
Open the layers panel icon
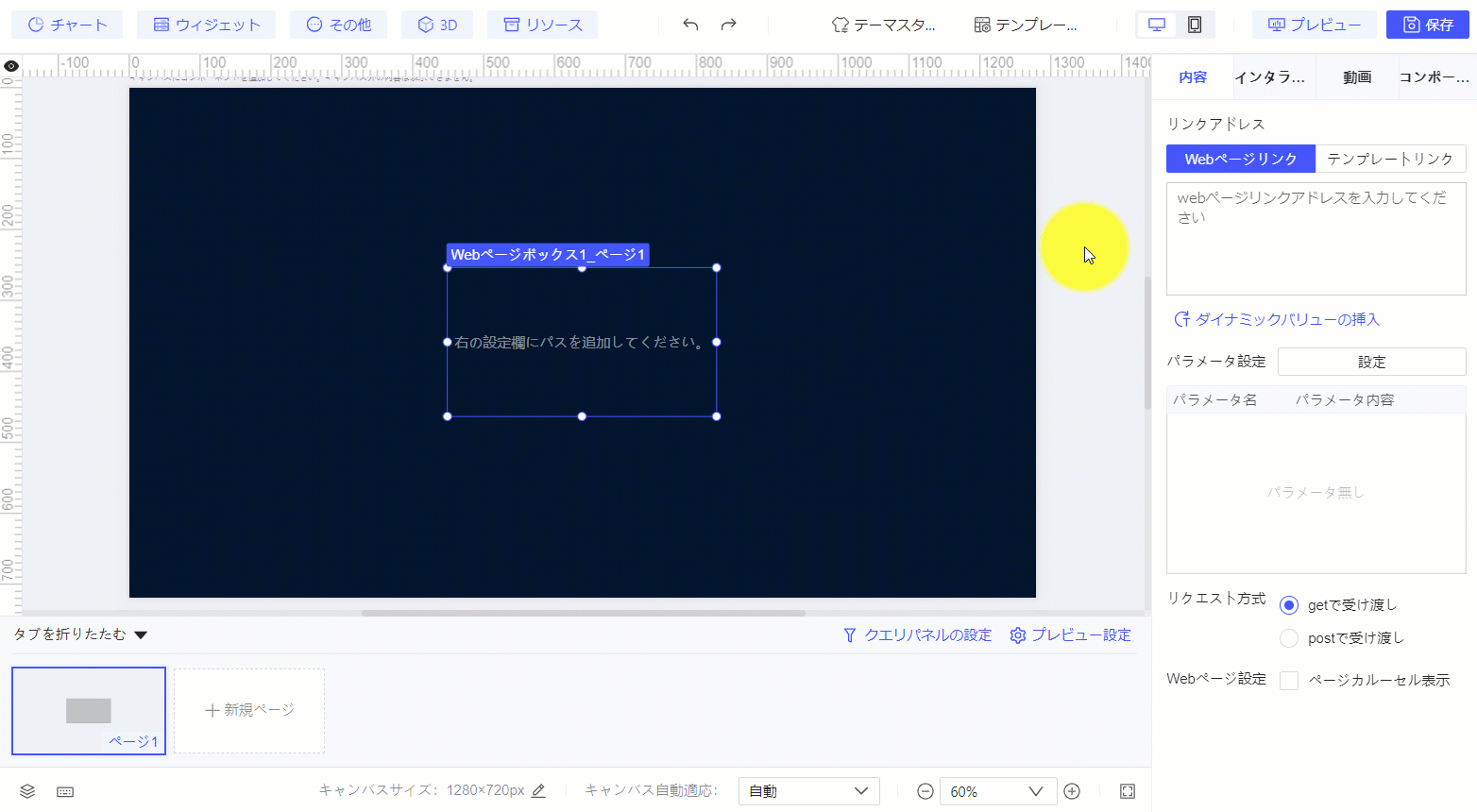[27, 791]
